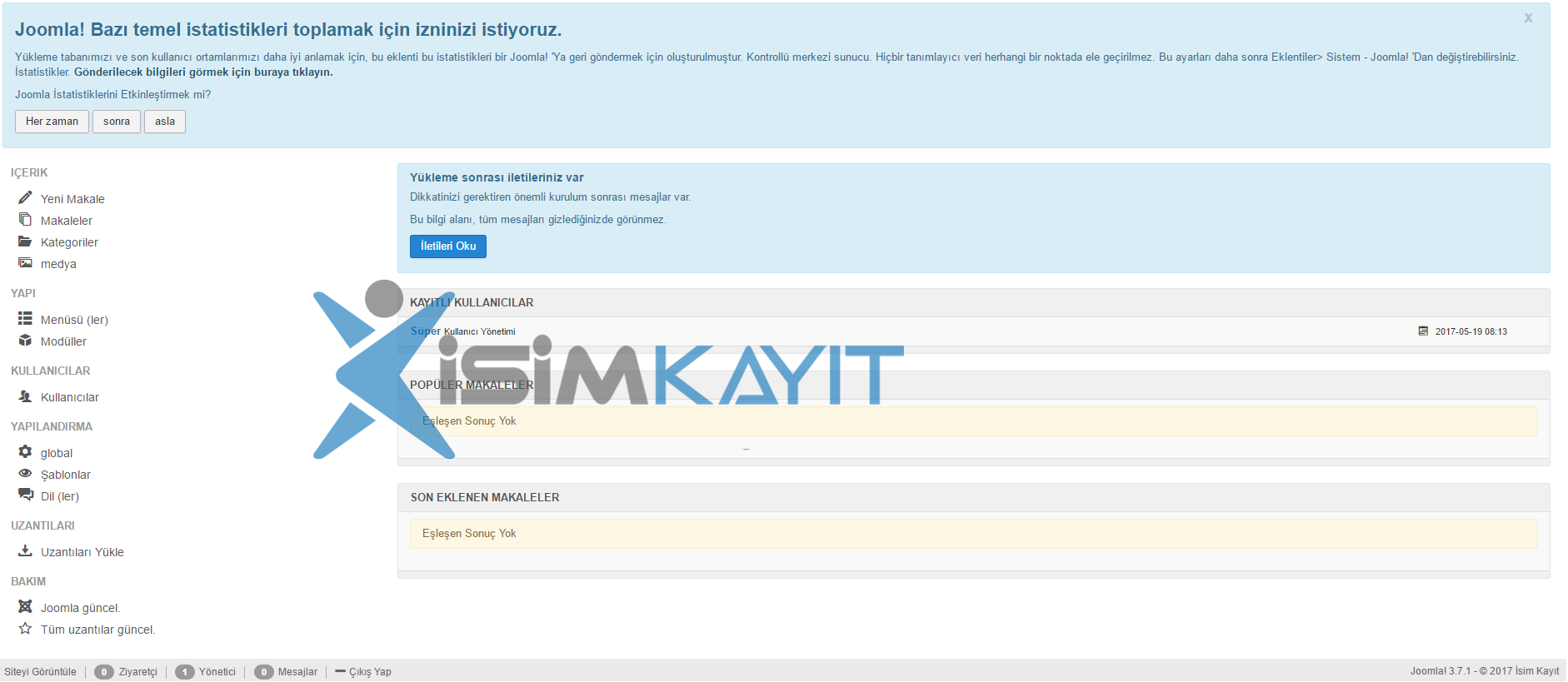The image size is (1568, 682).
Task: Click the İletileri Oku button
Action: (x=448, y=246)
